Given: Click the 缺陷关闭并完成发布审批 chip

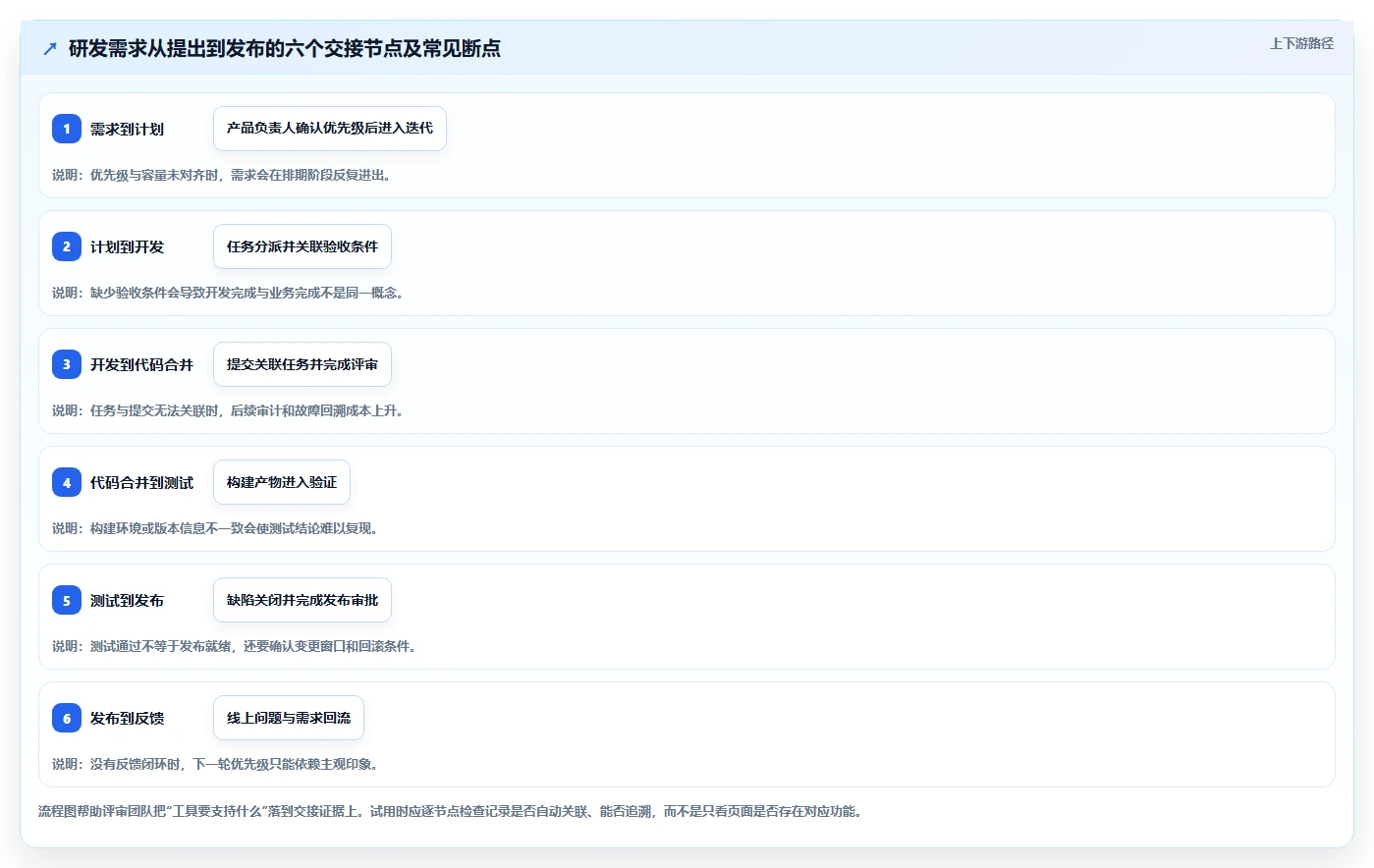Looking at the screenshot, I should 302,600.
